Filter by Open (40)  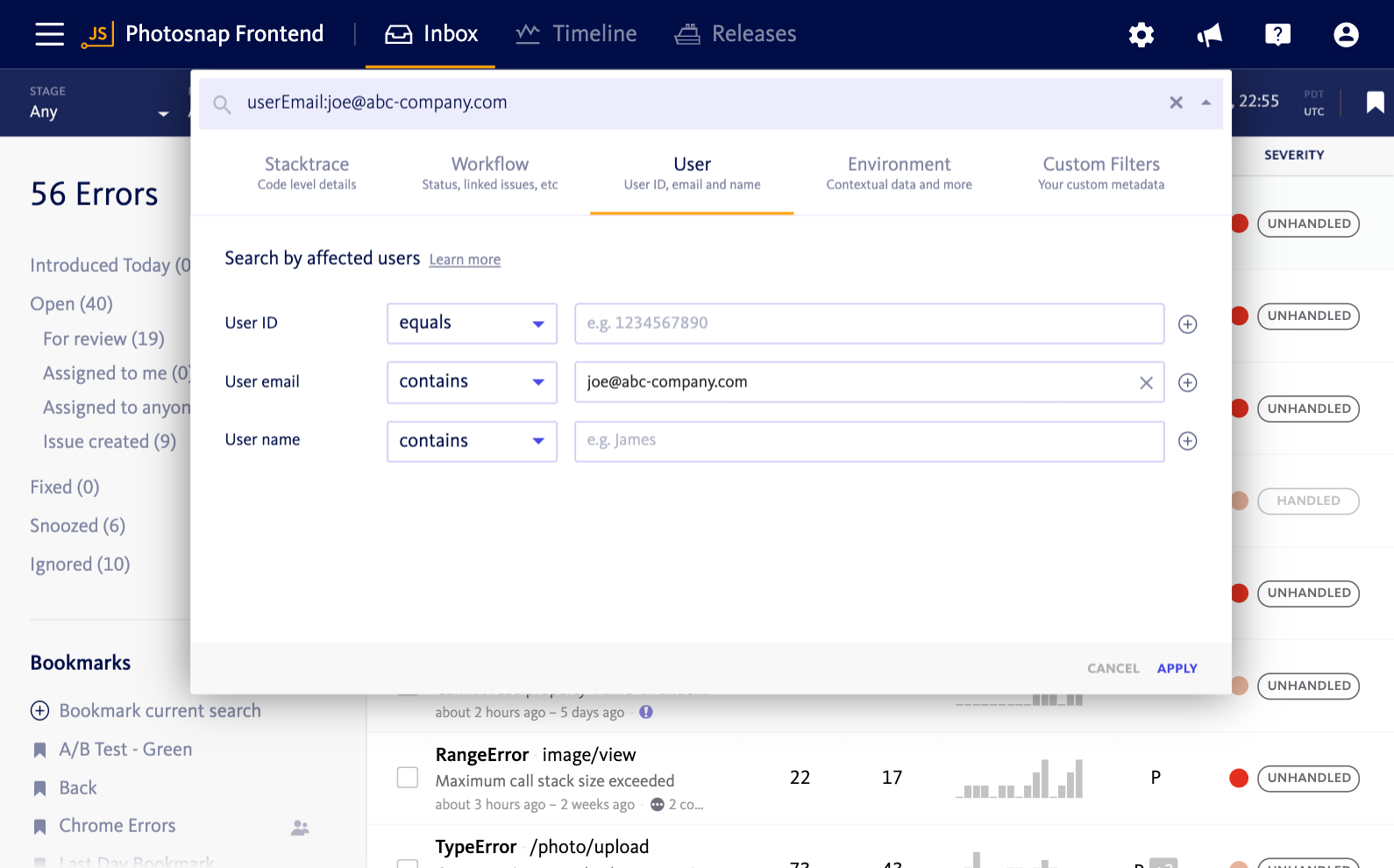pos(71,304)
